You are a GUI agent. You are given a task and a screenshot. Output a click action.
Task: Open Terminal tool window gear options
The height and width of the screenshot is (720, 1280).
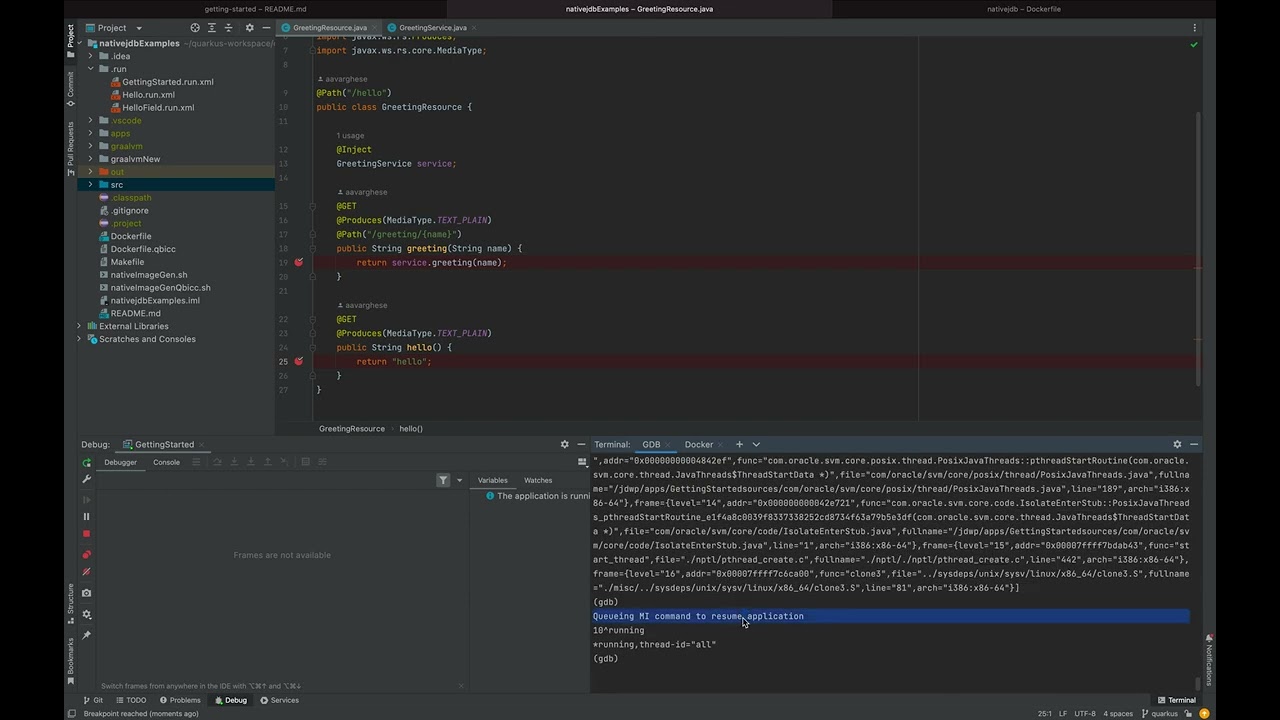click(1177, 444)
